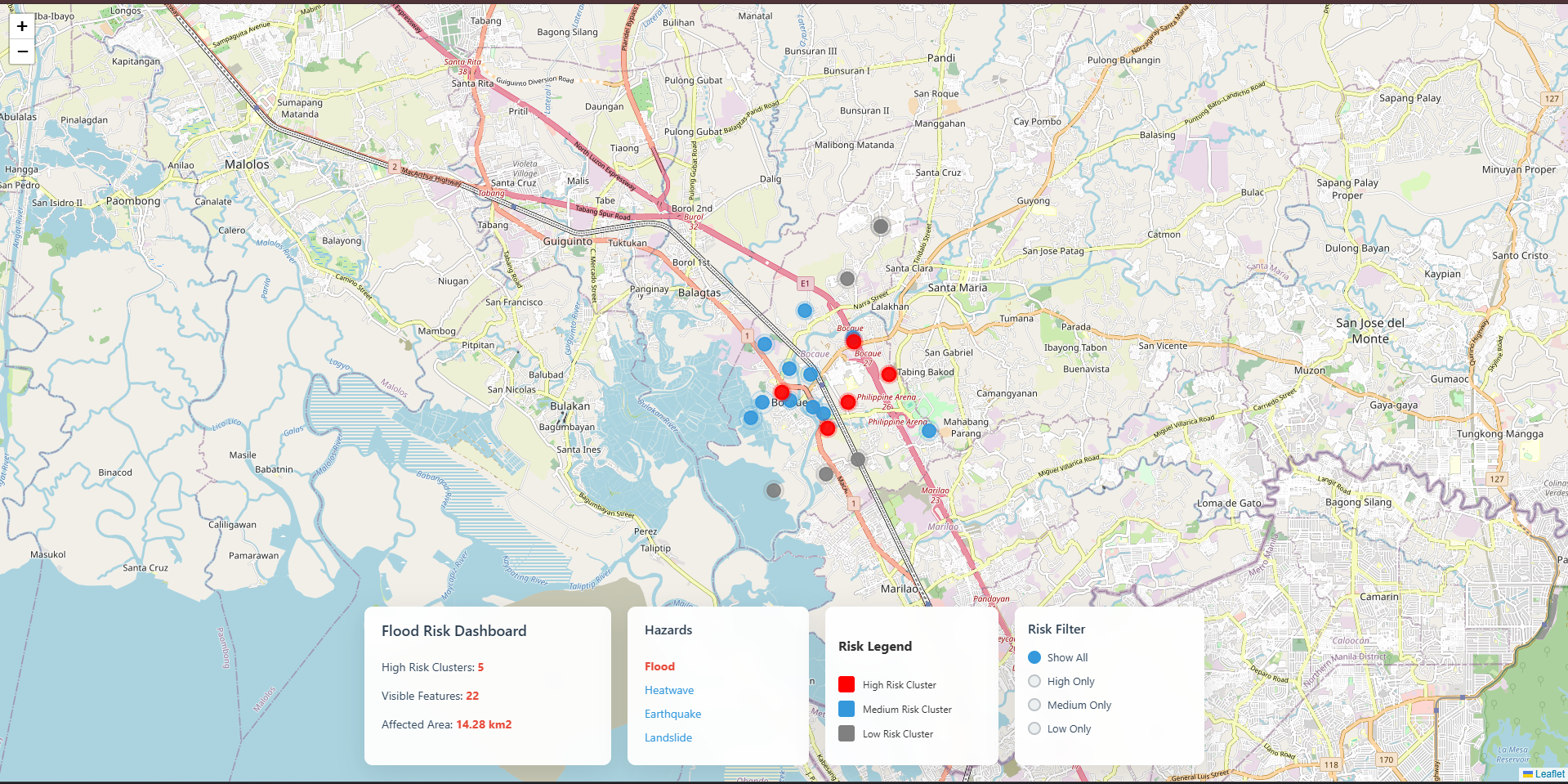Select the Show All radio option
Screen dimensions: 1568x784
(1034, 657)
